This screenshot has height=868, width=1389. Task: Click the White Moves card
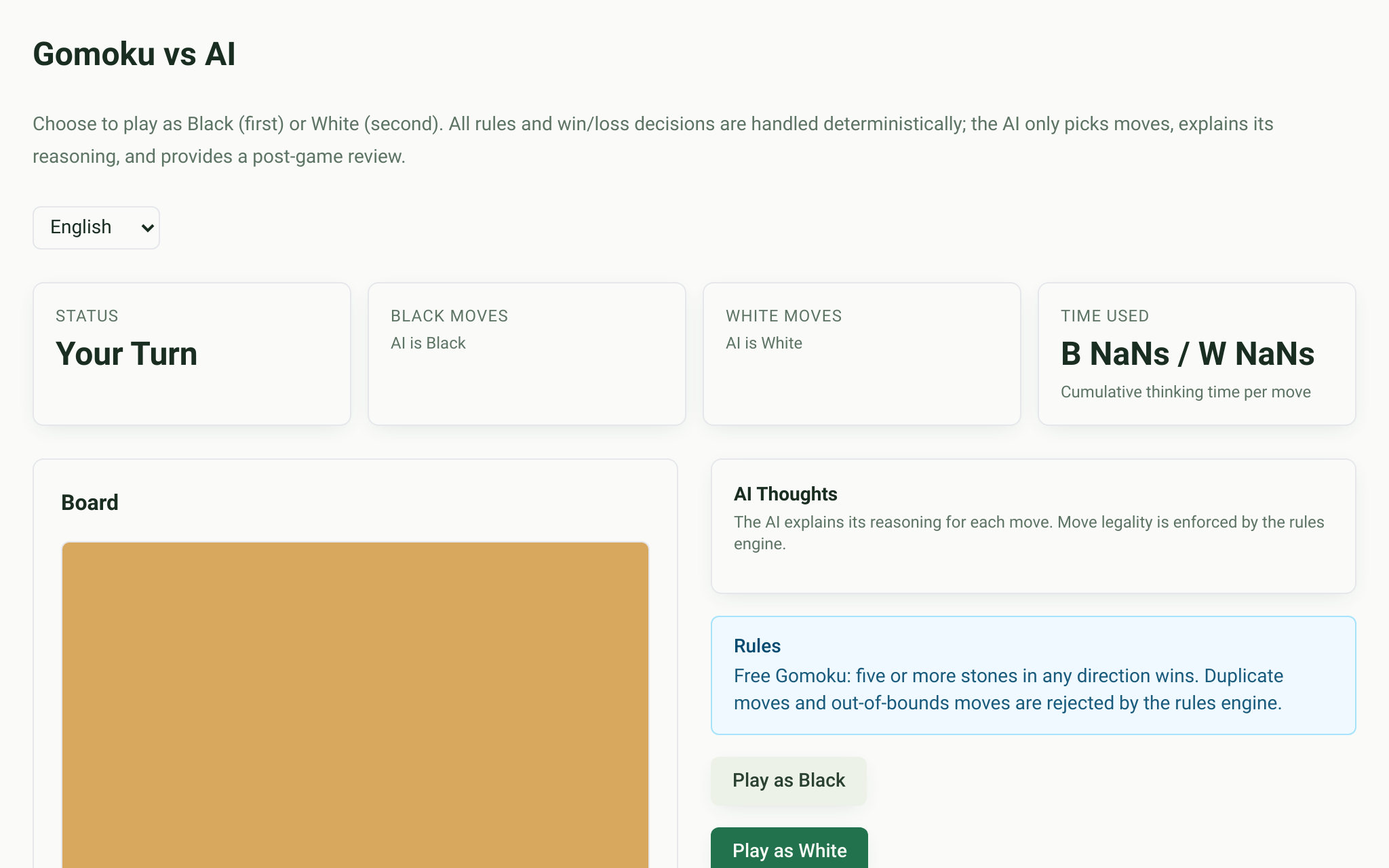pyautogui.click(x=862, y=354)
